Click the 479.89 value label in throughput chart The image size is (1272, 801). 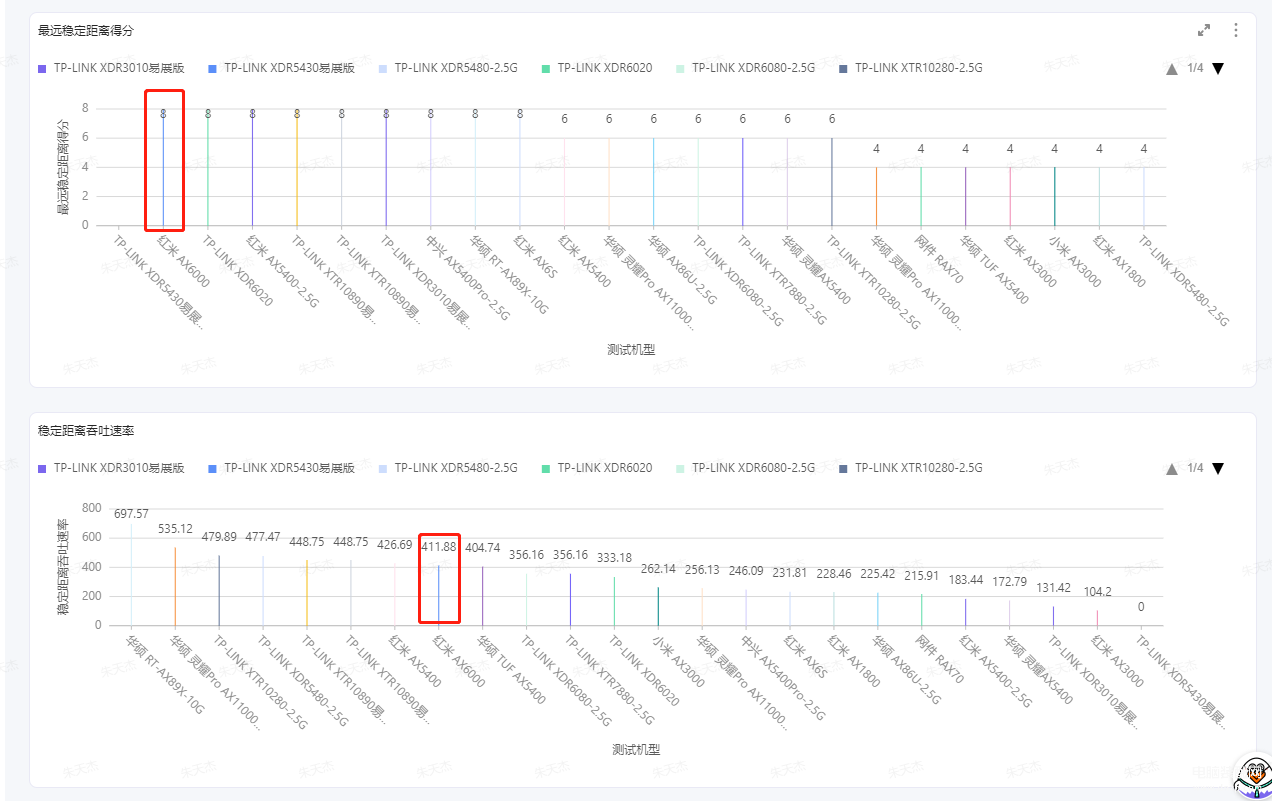pyautogui.click(x=219, y=537)
